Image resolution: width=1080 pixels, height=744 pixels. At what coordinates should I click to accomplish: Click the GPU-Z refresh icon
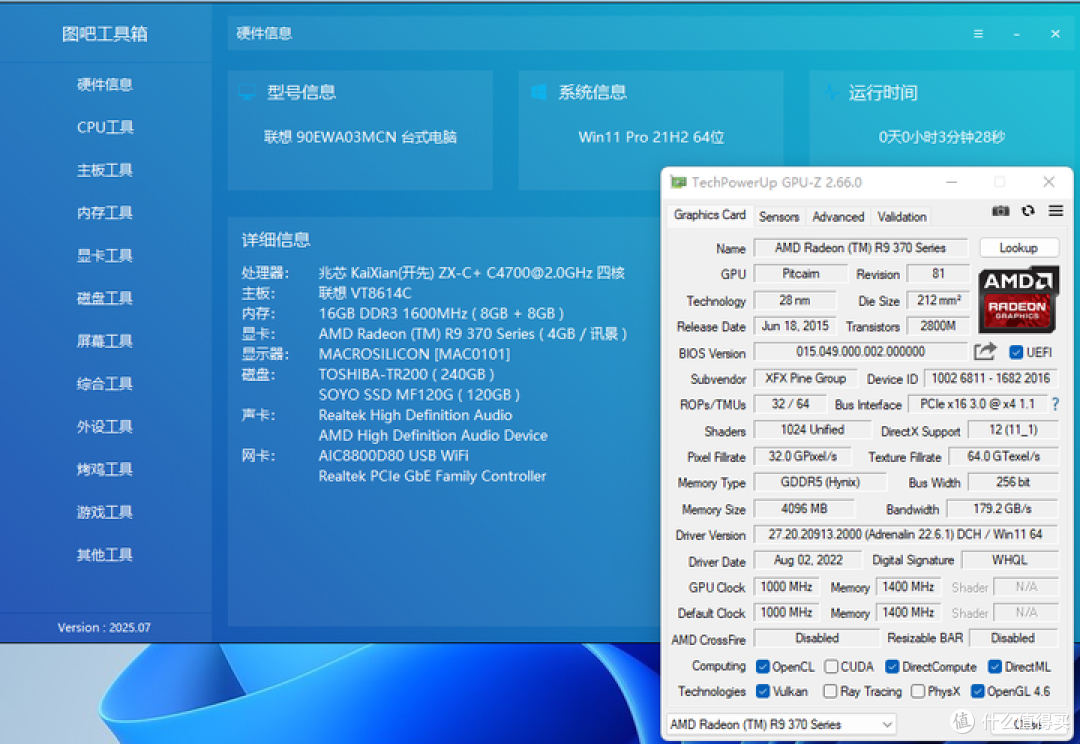pyautogui.click(x=1028, y=211)
